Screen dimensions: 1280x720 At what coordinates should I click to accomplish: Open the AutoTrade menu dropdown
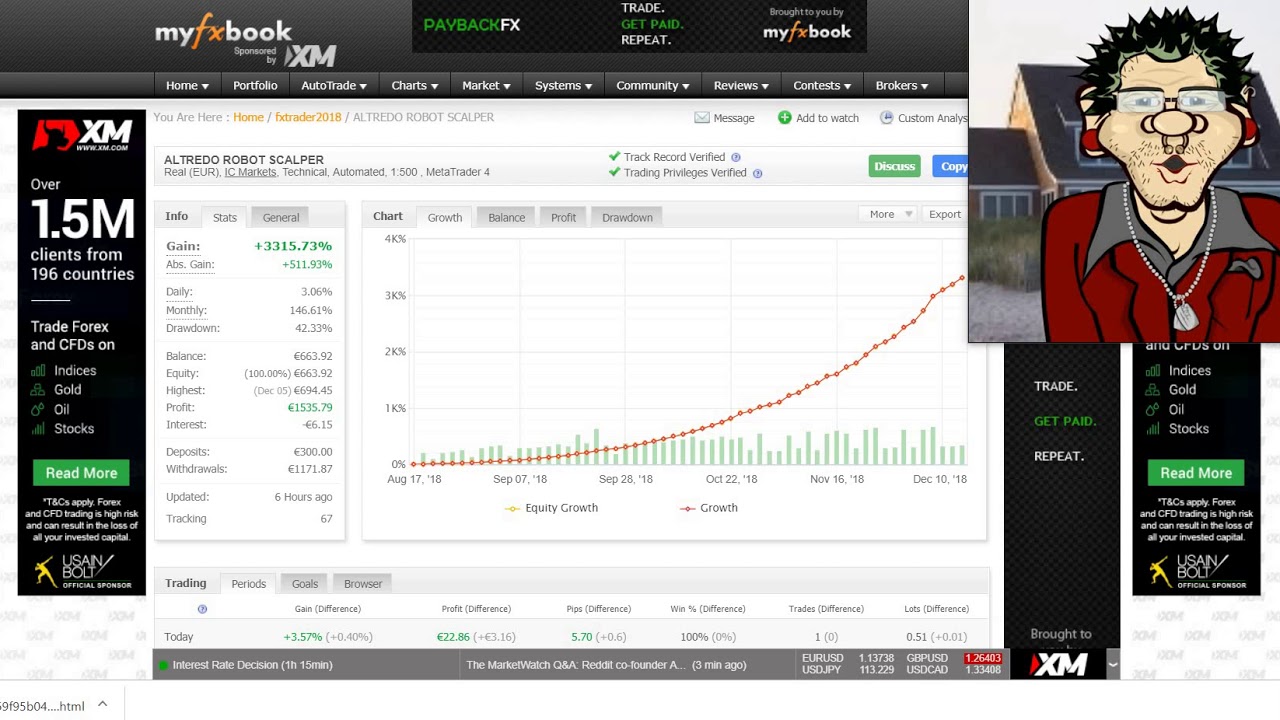pyautogui.click(x=334, y=86)
